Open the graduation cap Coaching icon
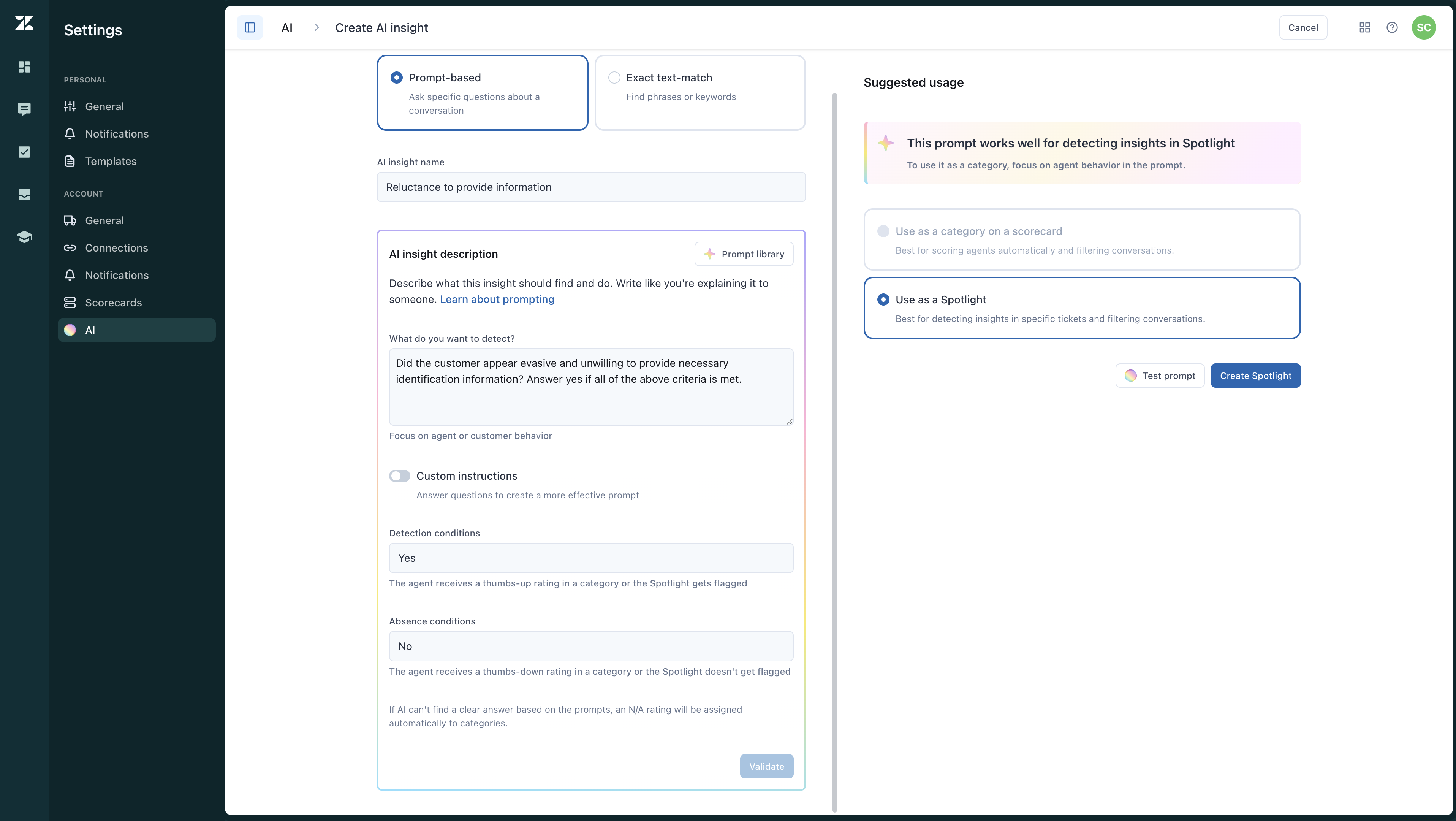 coord(24,237)
